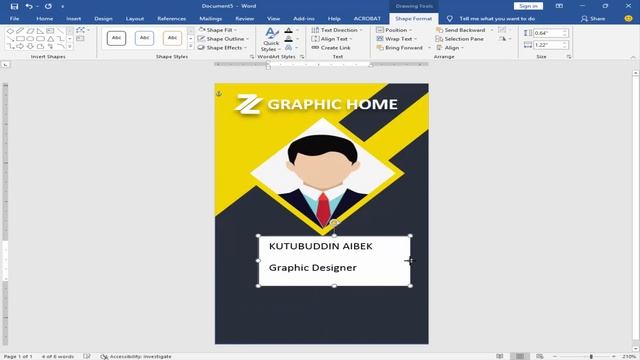The height and width of the screenshot is (360, 640).
Task: Expand the Shape Styles gallery
Action: (x=191, y=47)
